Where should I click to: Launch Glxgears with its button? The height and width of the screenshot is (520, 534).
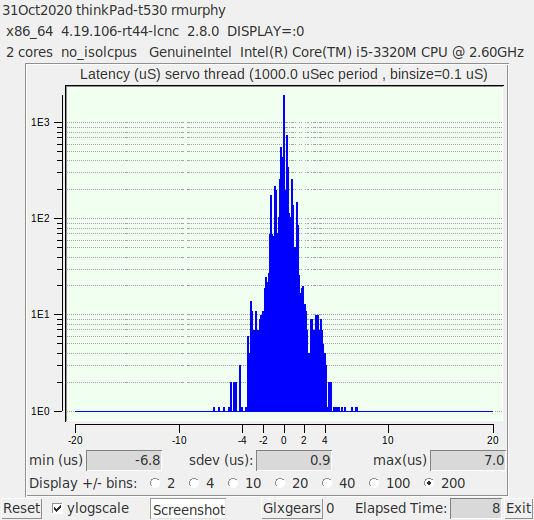tap(292, 508)
